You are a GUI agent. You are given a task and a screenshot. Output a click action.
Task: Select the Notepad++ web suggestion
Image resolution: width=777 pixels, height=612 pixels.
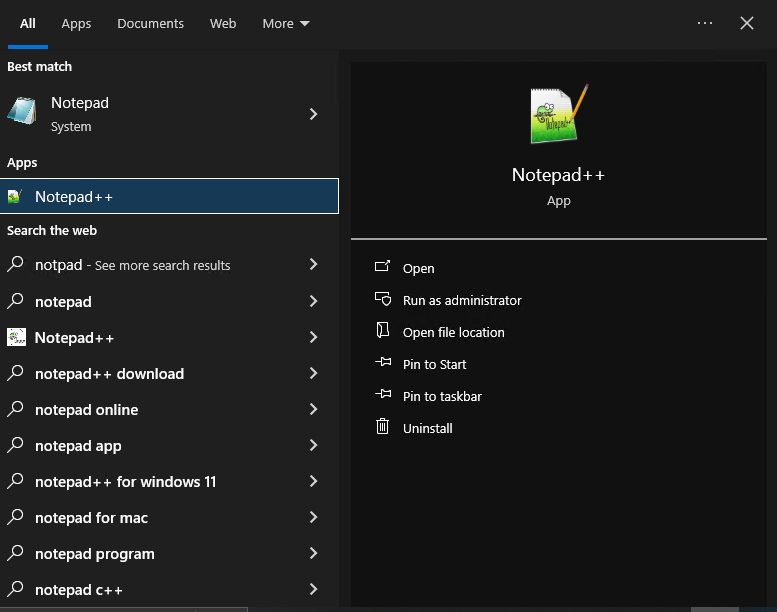pos(74,338)
